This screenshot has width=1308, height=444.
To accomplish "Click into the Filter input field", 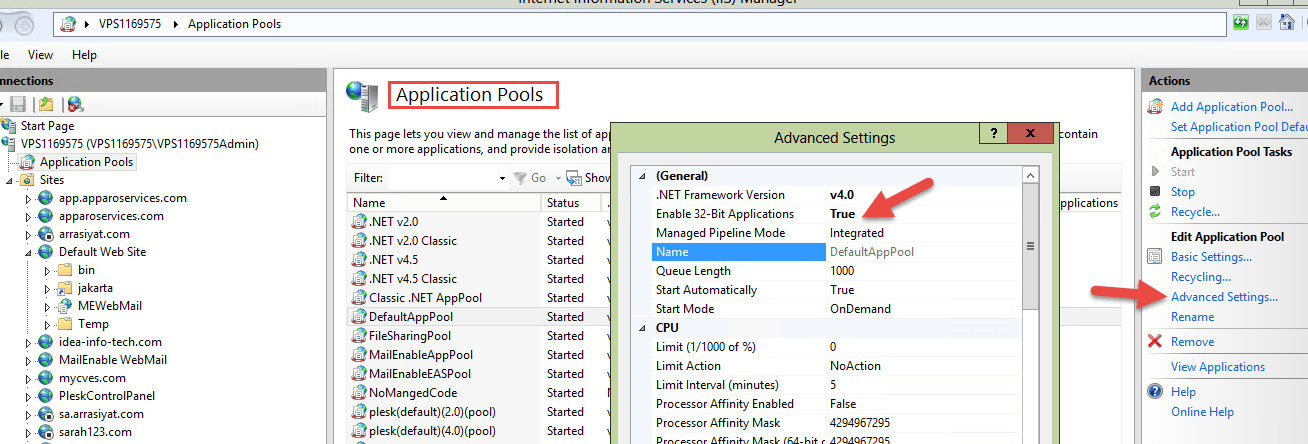I will (442, 178).
